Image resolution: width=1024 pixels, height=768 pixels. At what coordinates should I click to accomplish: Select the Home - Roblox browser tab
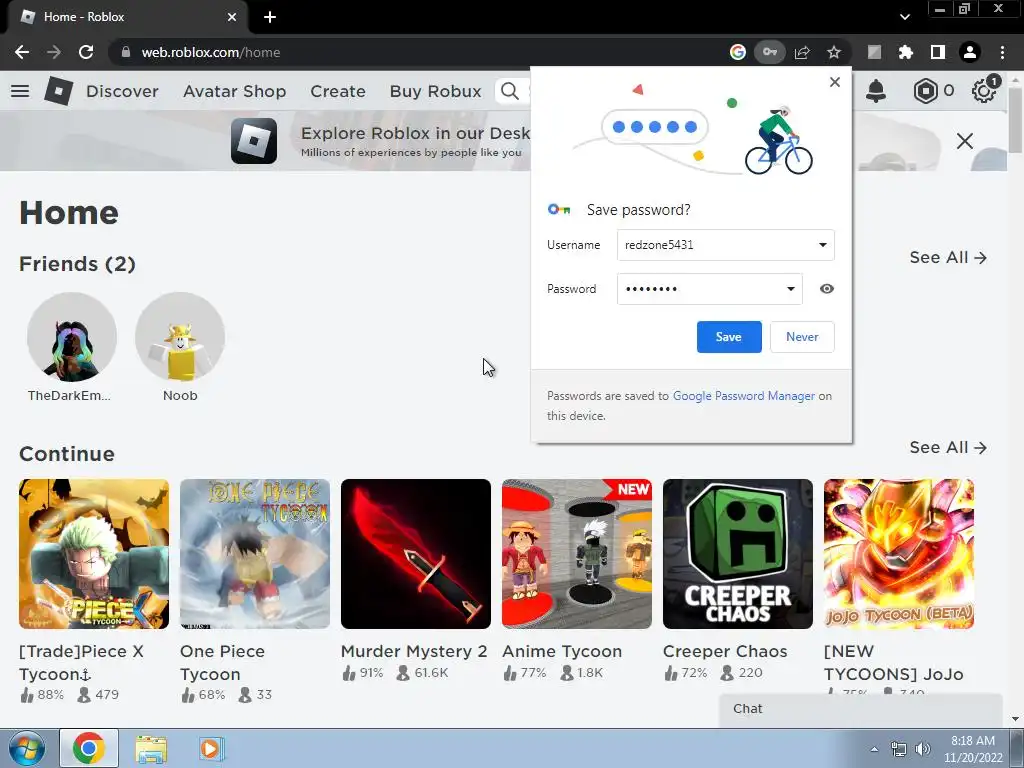pyautogui.click(x=127, y=18)
